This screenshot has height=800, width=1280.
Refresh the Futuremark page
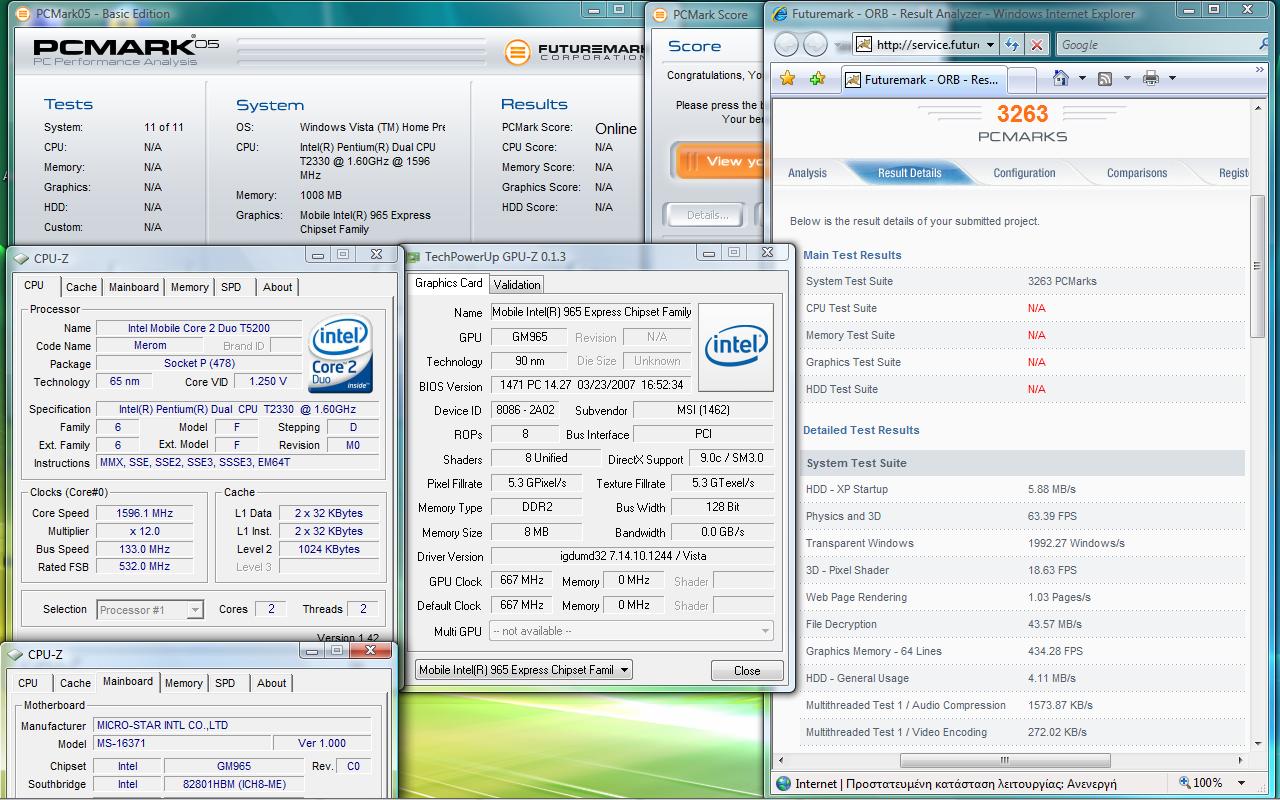(1012, 45)
